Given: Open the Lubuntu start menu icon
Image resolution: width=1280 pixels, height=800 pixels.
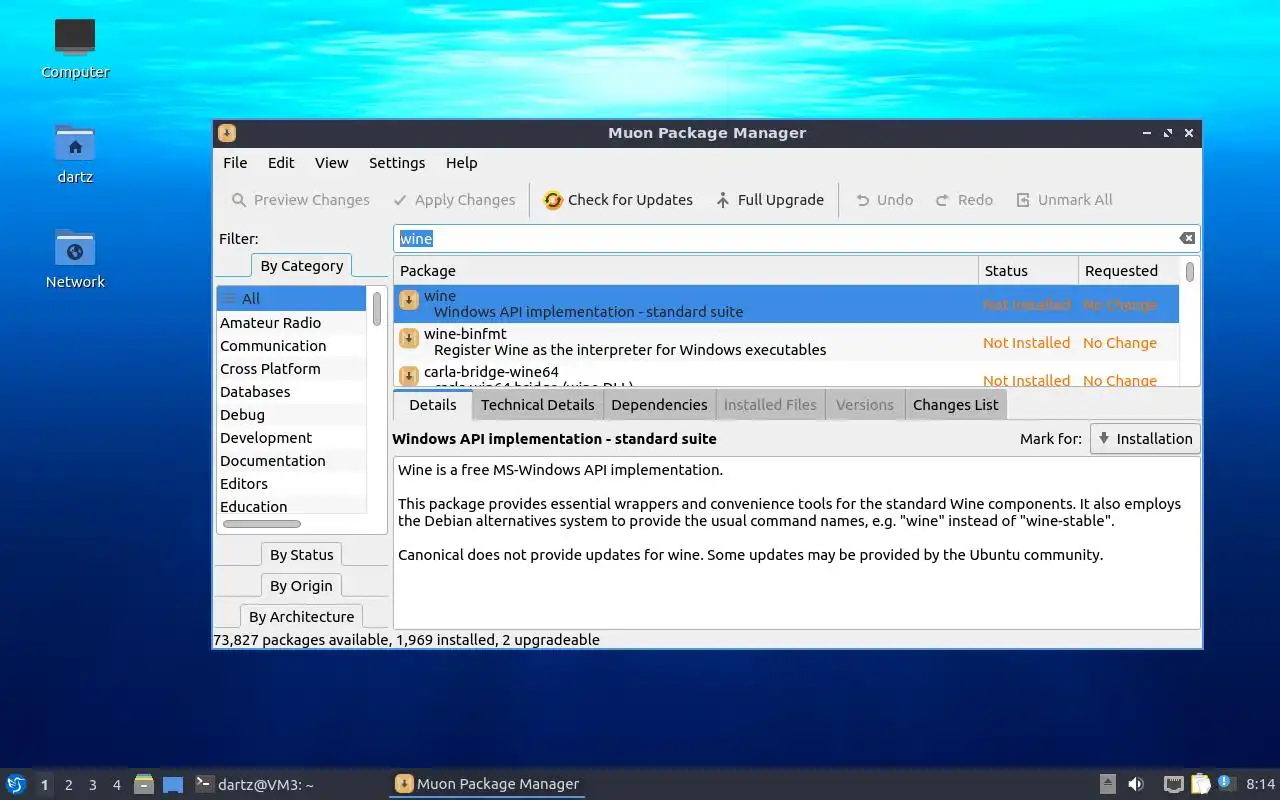Looking at the screenshot, I should tap(16, 784).
